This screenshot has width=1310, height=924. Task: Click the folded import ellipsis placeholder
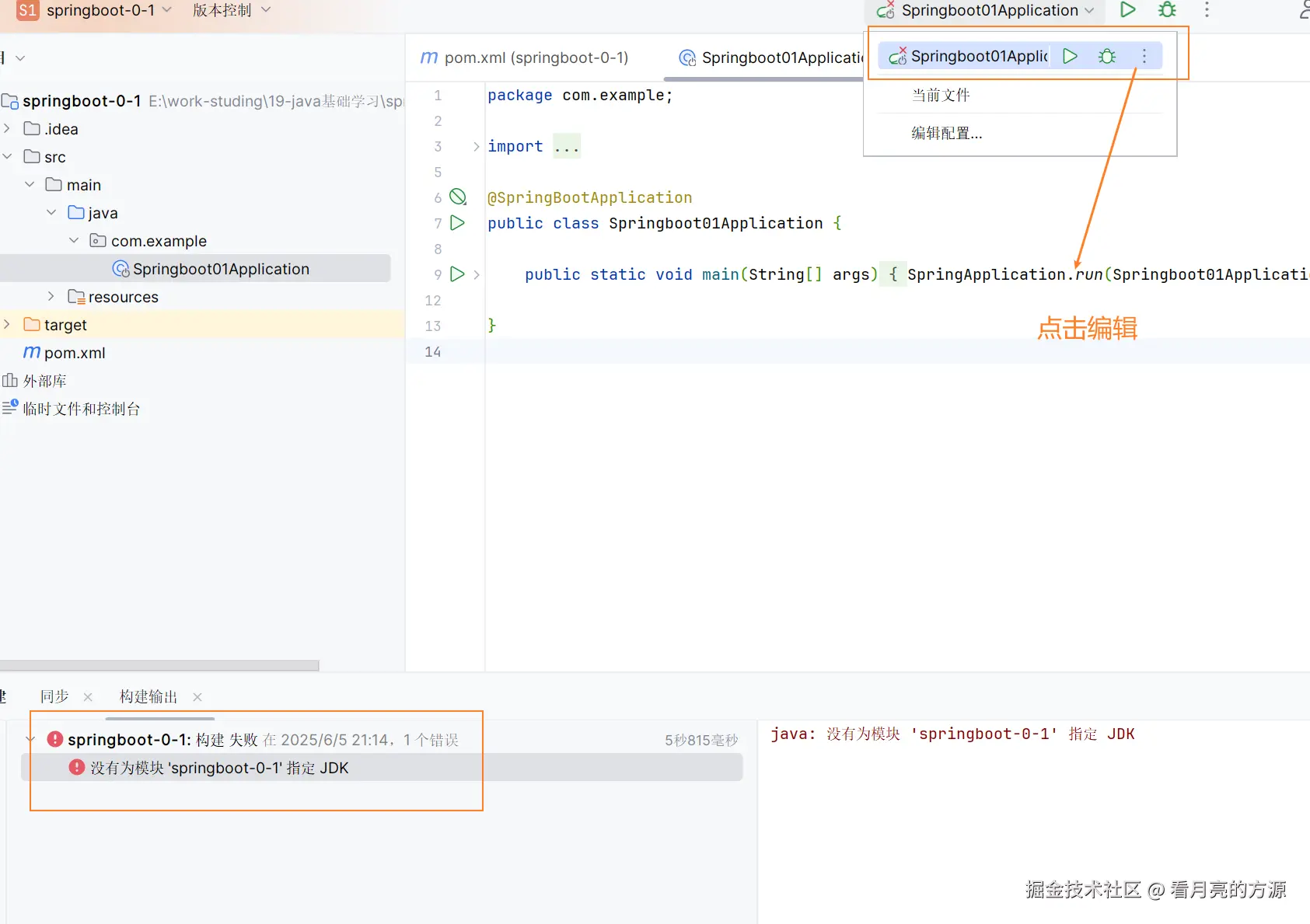click(567, 146)
